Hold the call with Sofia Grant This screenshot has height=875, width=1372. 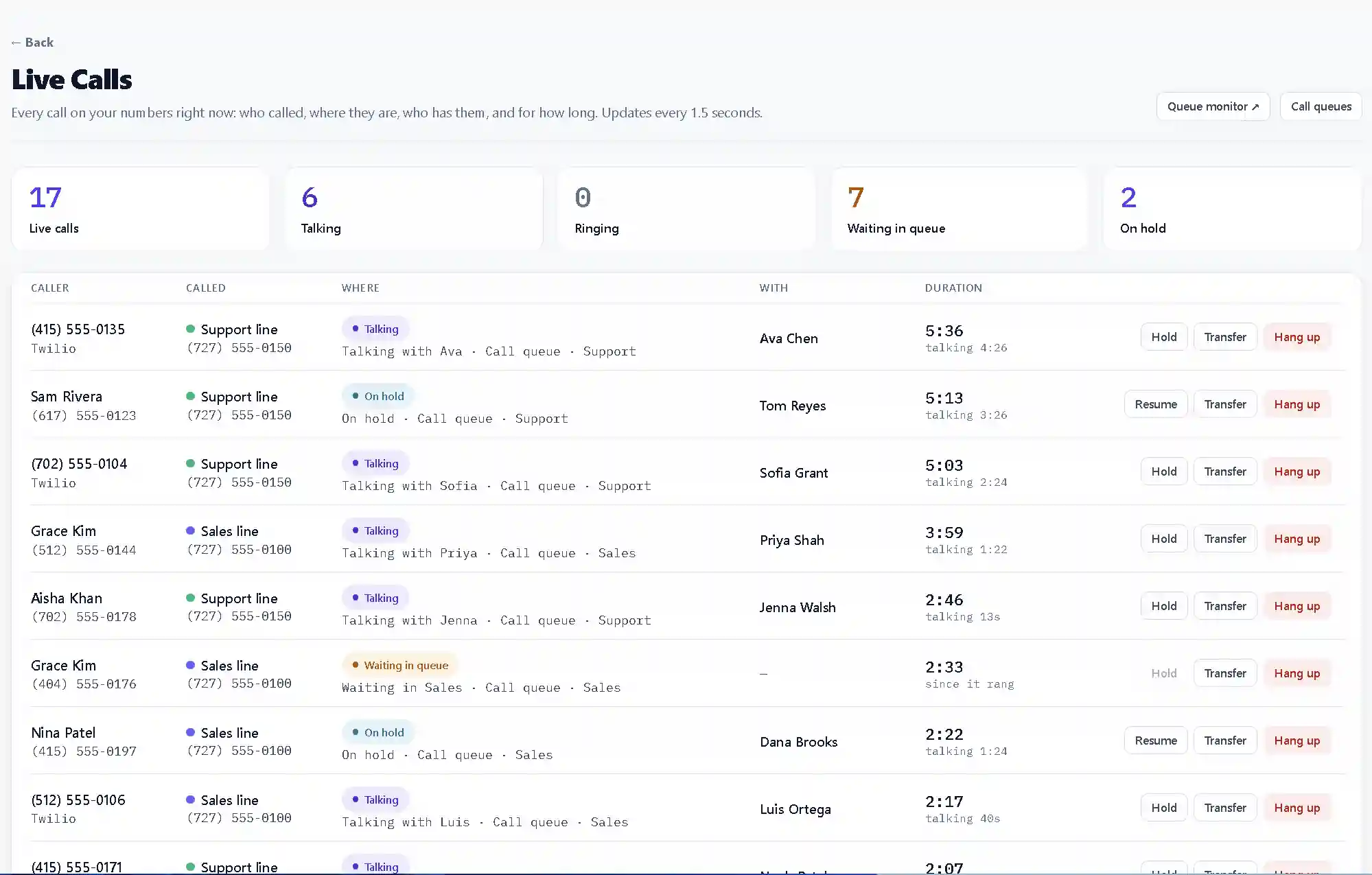[x=1164, y=471]
